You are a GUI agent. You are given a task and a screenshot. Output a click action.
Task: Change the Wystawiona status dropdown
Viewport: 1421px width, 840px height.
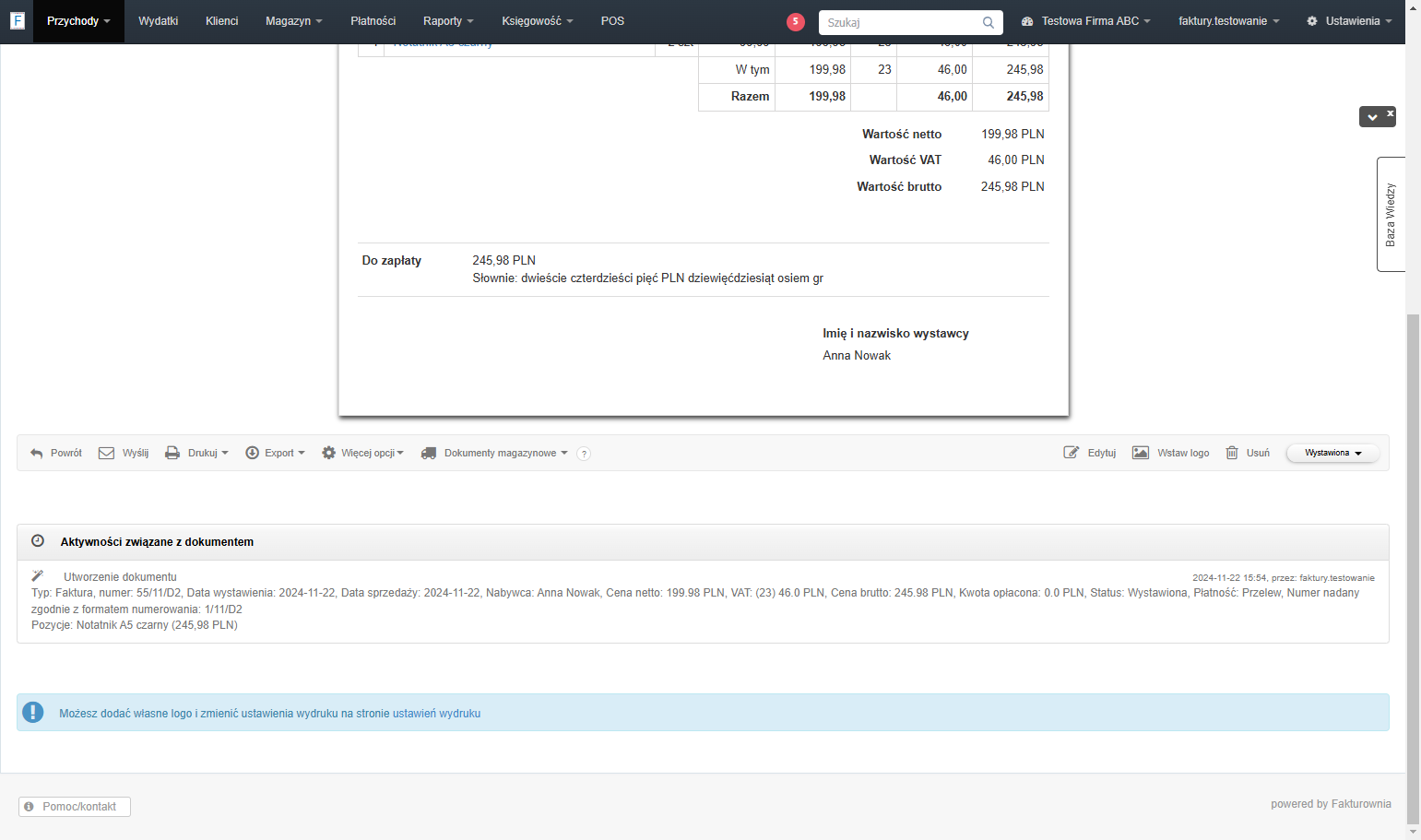click(1332, 453)
